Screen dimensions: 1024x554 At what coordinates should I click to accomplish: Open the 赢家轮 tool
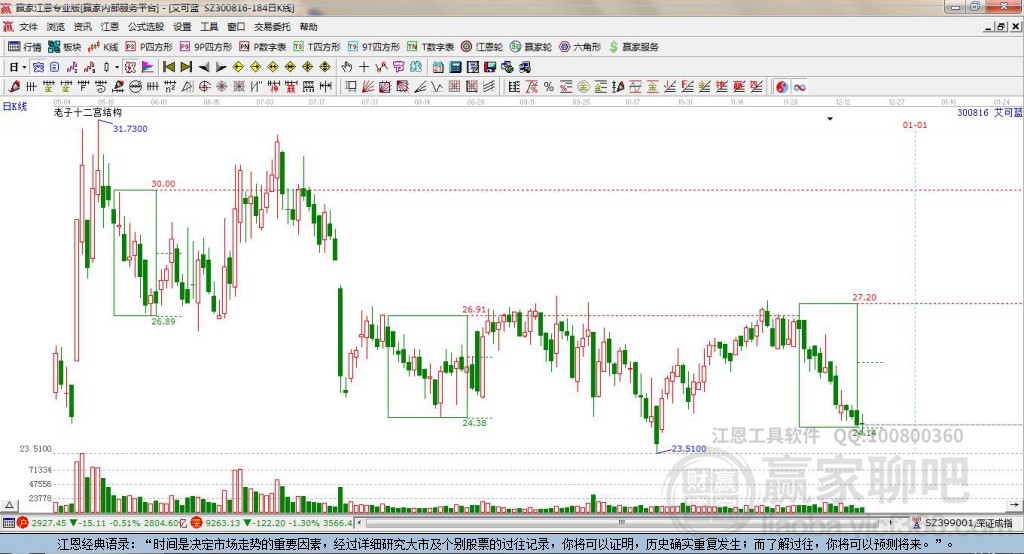click(x=531, y=47)
